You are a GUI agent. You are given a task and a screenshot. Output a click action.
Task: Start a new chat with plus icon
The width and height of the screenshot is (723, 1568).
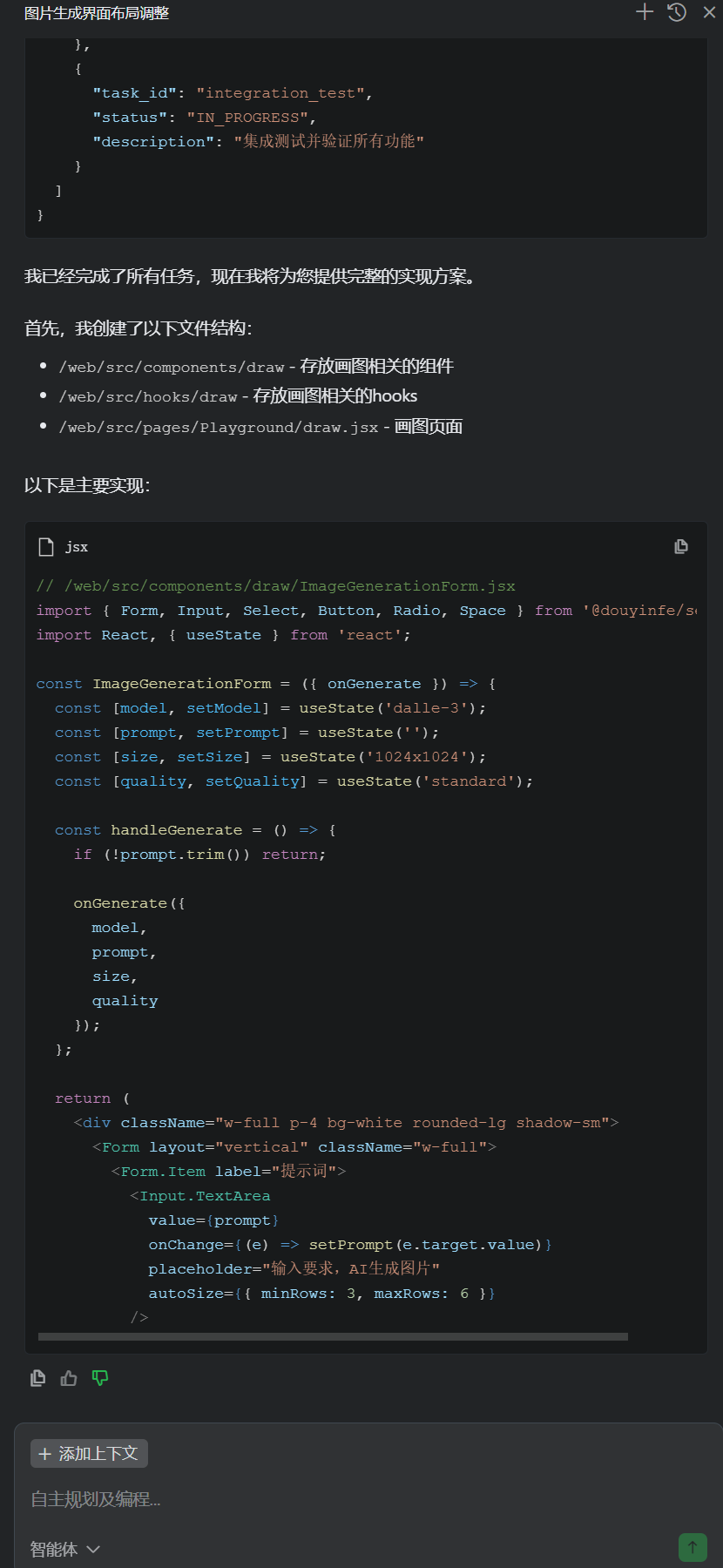tap(645, 12)
